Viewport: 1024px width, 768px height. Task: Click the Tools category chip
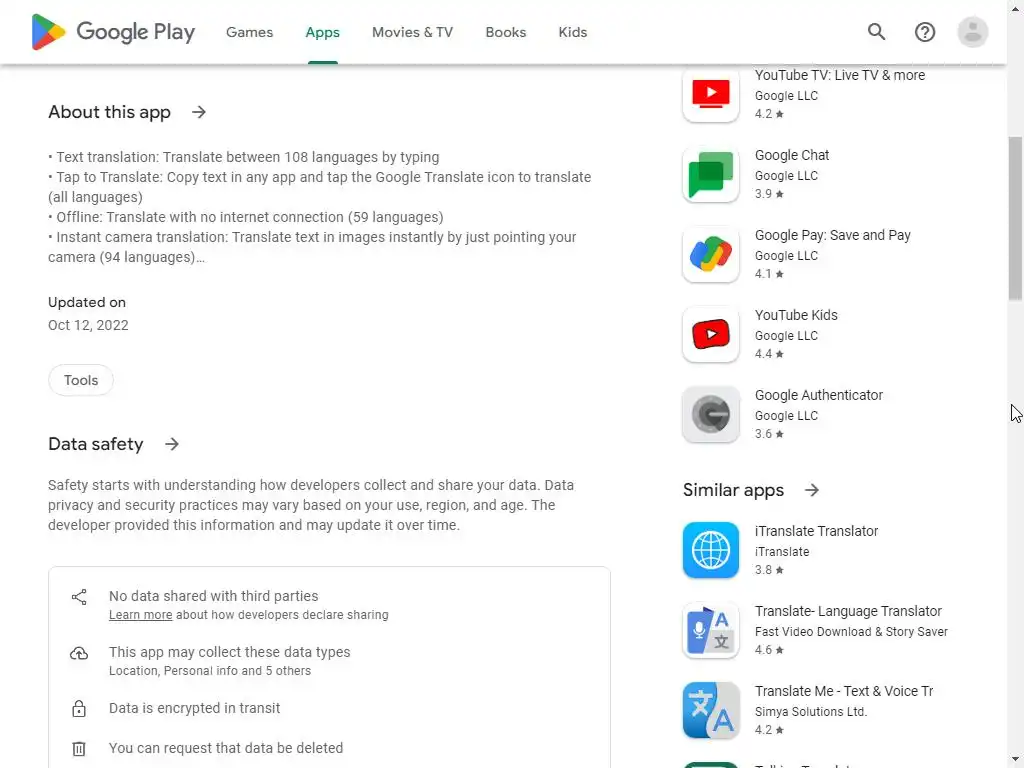(81, 380)
